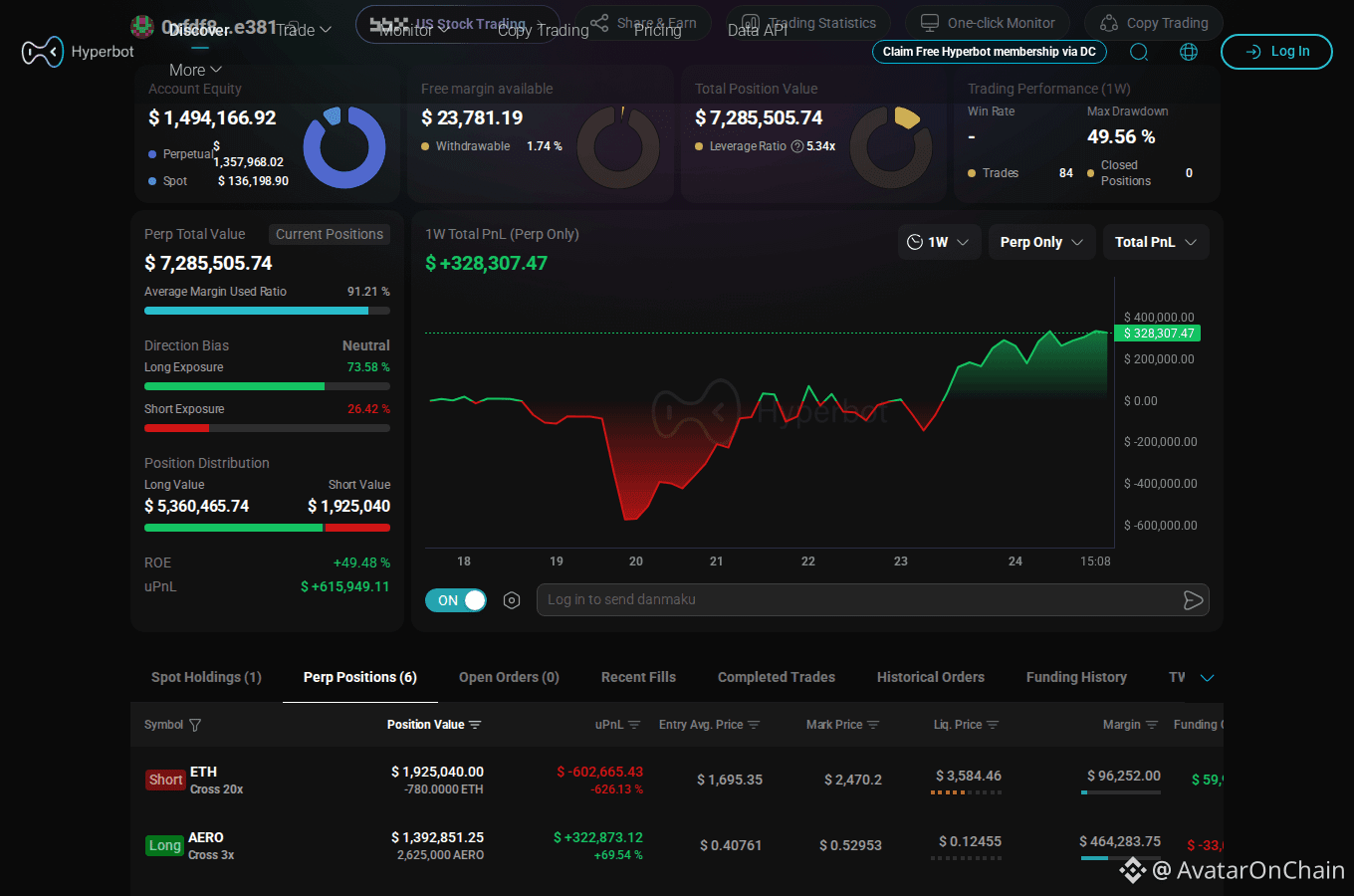Click the uPnL $+615,949.11 value
1354x896 pixels.
pos(344,586)
